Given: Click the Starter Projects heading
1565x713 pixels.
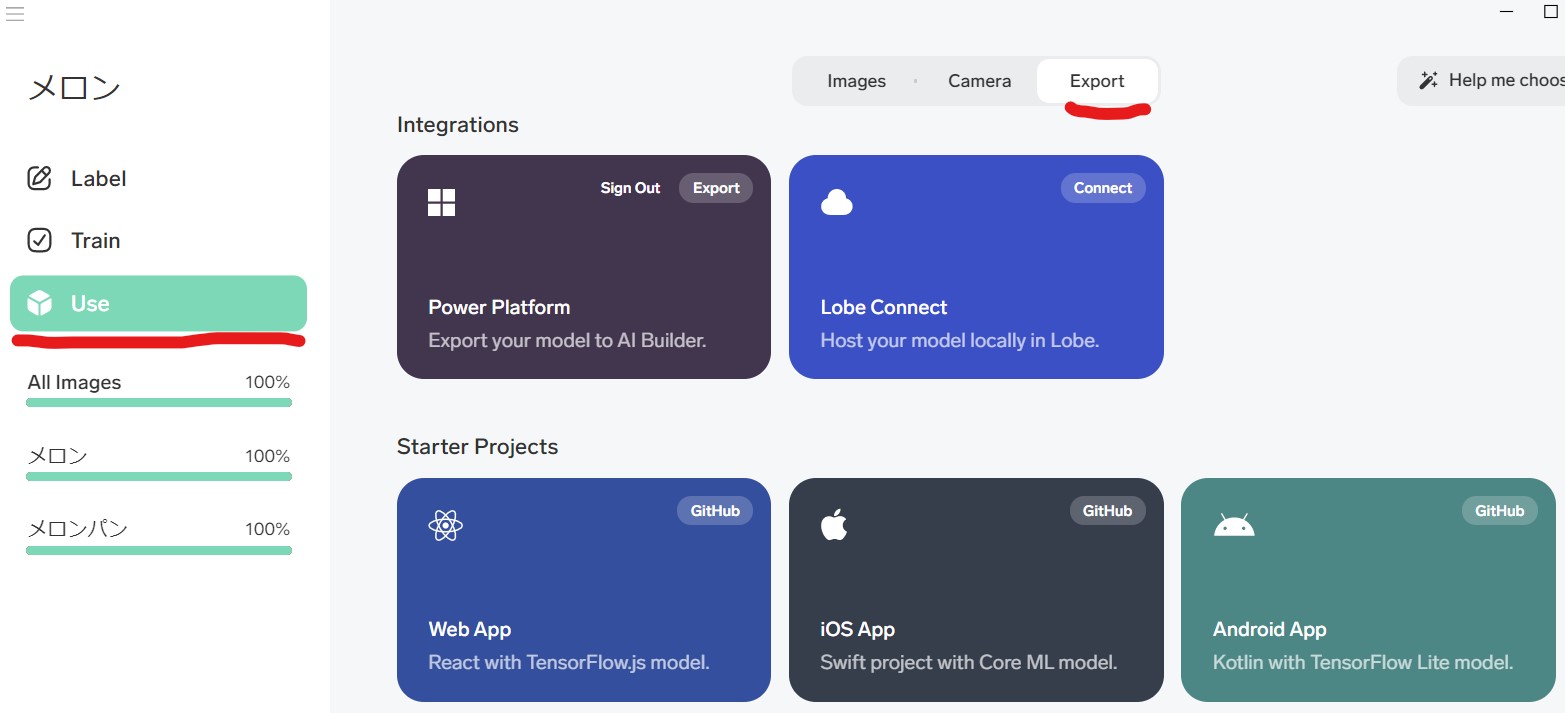Looking at the screenshot, I should (x=477, y=447).
